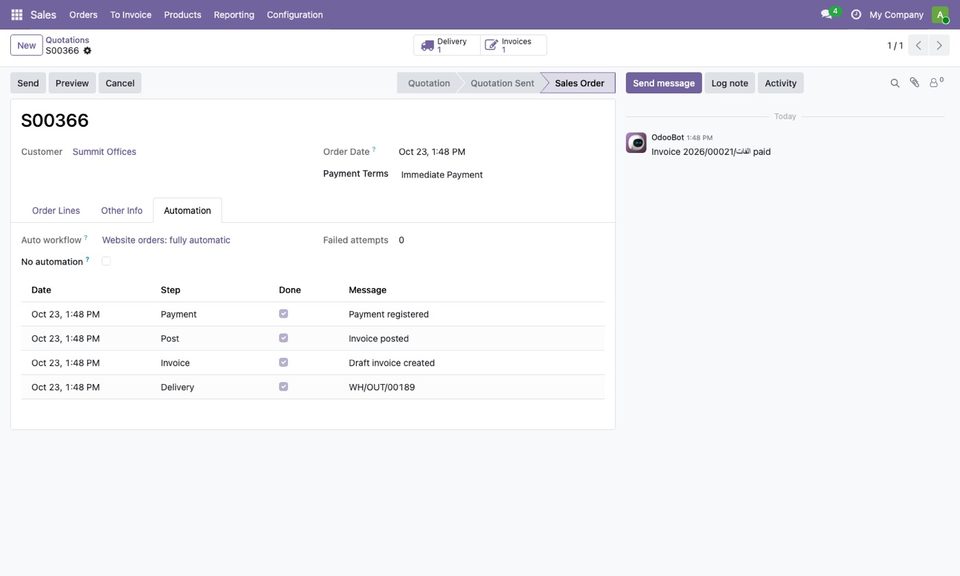The width and height of the screenshot is (960, 576).
Task: Click the Send message button
Action: [664, 83]
